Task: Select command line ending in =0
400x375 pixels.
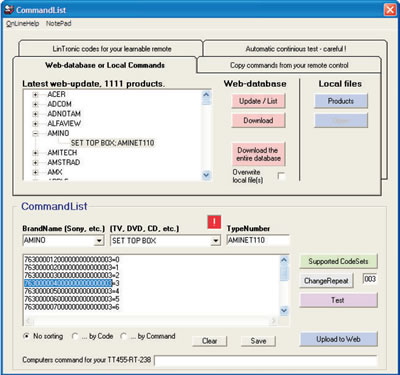Action: 72,259
